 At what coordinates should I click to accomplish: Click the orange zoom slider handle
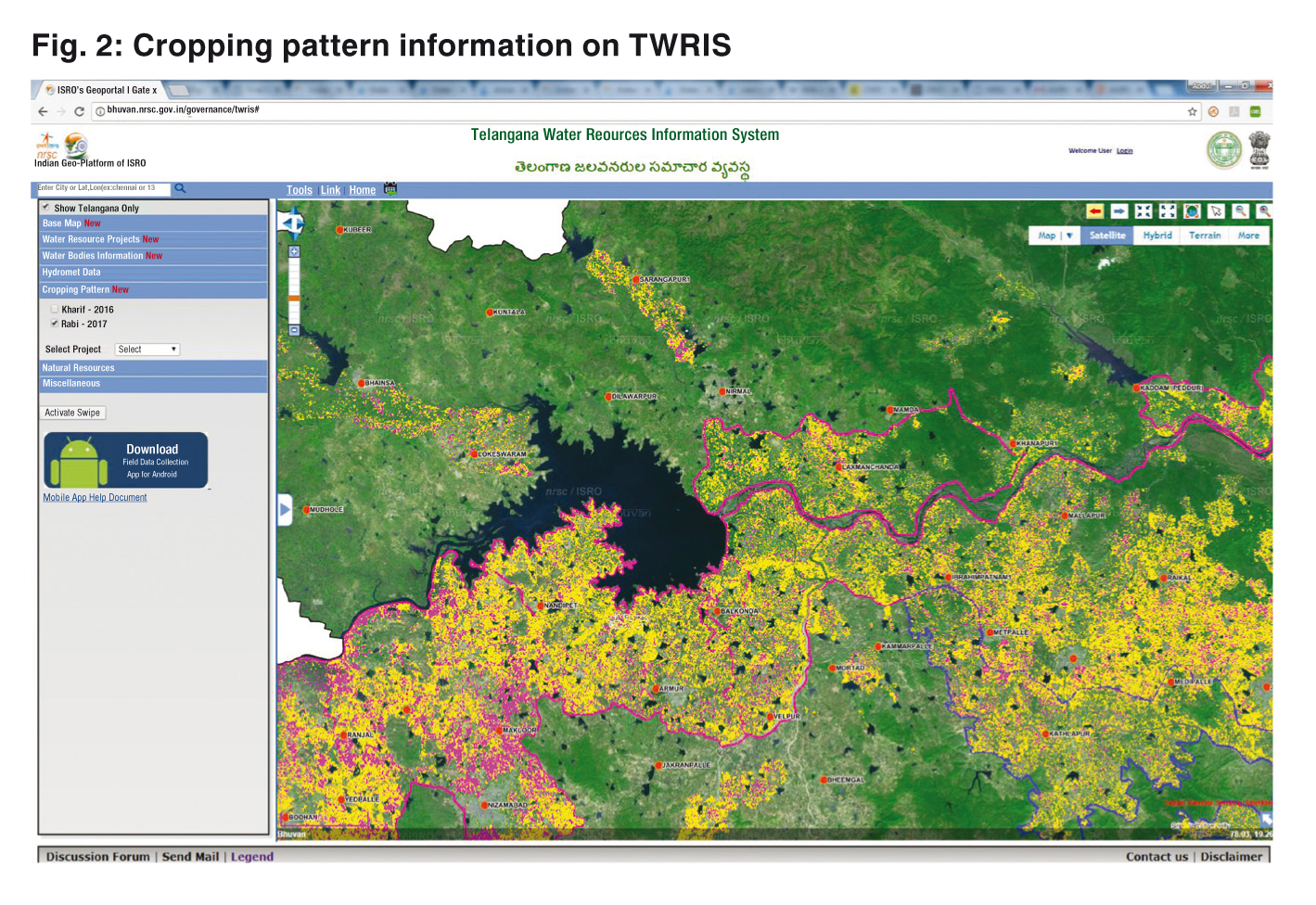pyautogui.click(x=294, y=299)
